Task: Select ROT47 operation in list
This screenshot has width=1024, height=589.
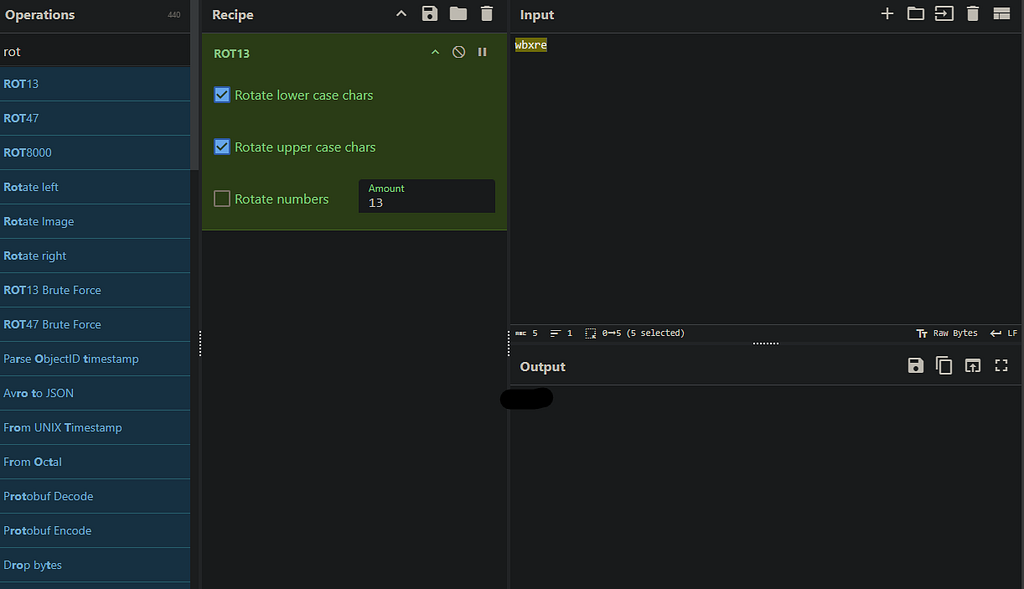Action: [x=95, y=118]
